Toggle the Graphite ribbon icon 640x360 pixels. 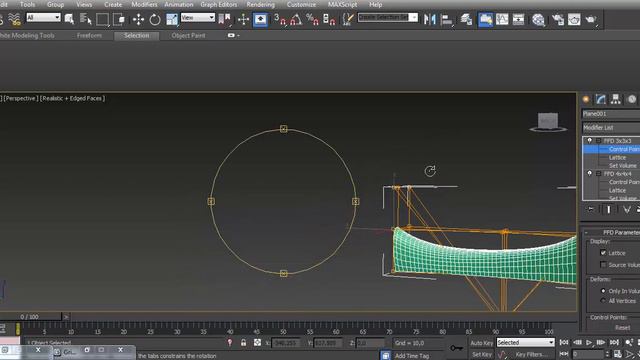coord(485,19)
